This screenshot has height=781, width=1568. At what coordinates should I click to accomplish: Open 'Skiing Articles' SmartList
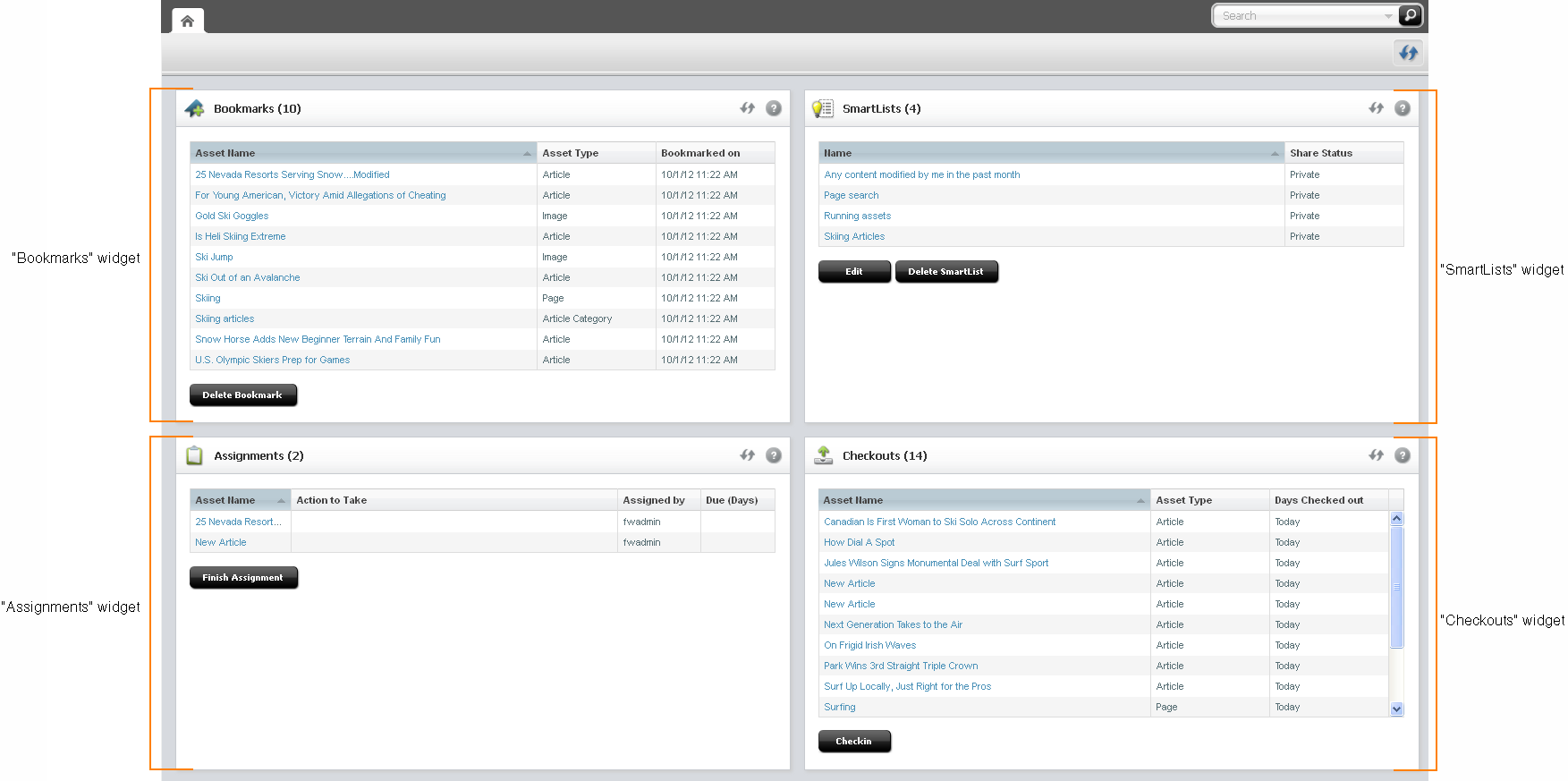point(854,236)
